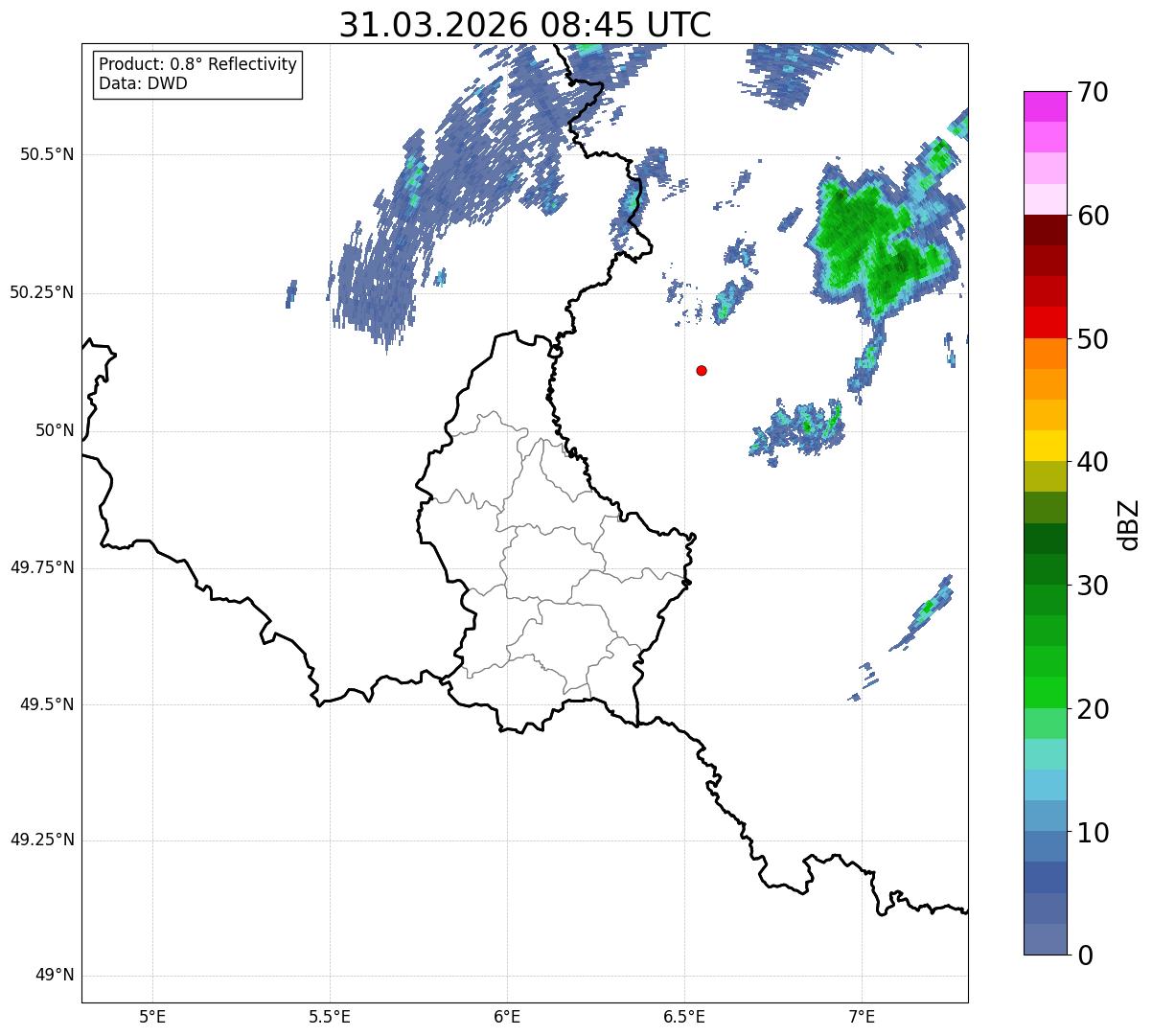Screen dimensions: 1152x1036
Task: Click the bright green swatch just above 20 dBZ
Action: coord(1045,692)
